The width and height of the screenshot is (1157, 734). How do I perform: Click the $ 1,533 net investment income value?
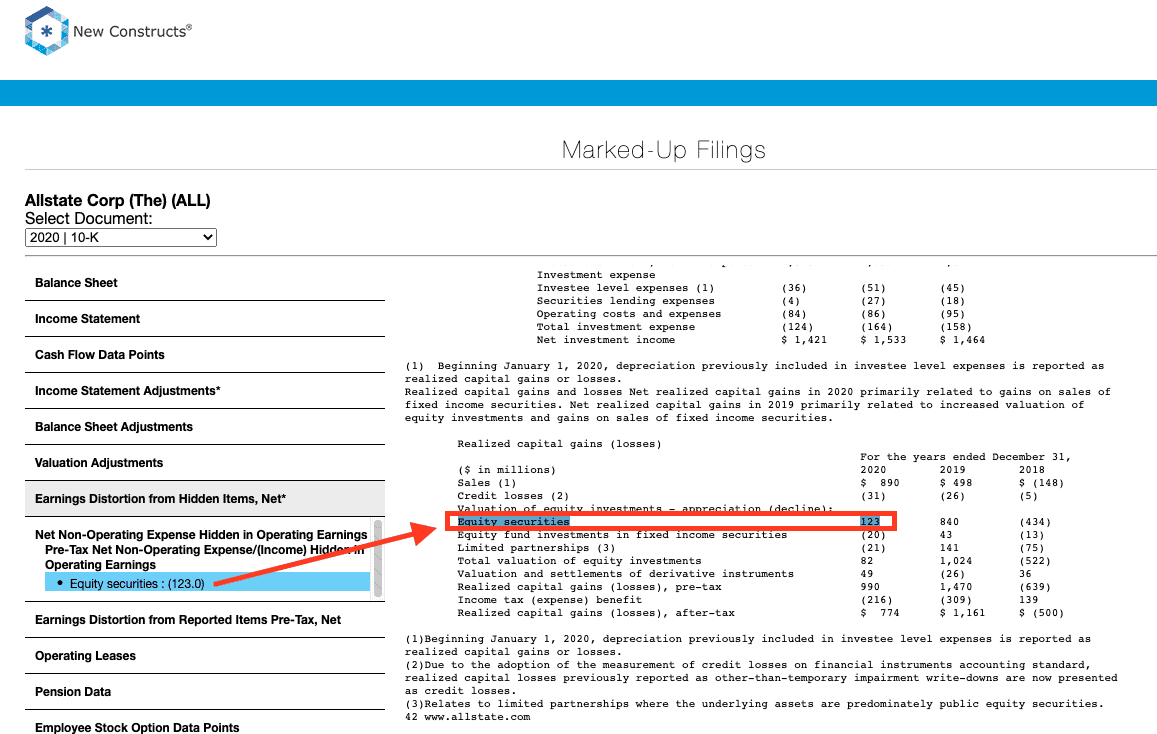click(883, 340)
